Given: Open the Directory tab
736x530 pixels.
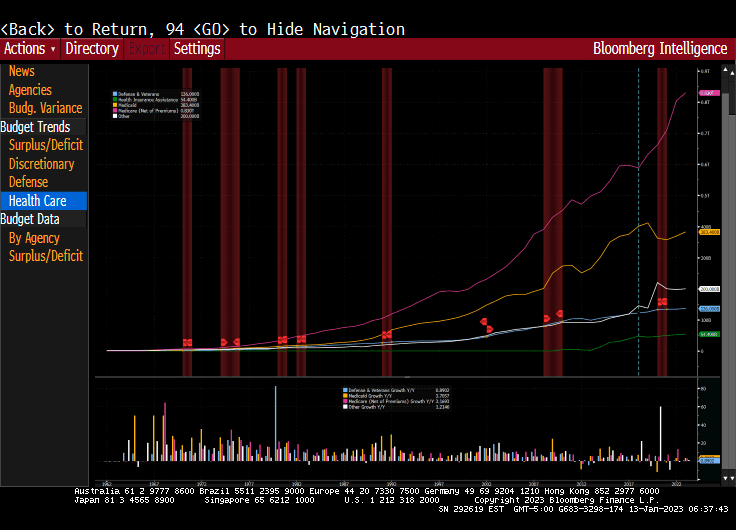Looking at the screenshot, I should (92, 48).
